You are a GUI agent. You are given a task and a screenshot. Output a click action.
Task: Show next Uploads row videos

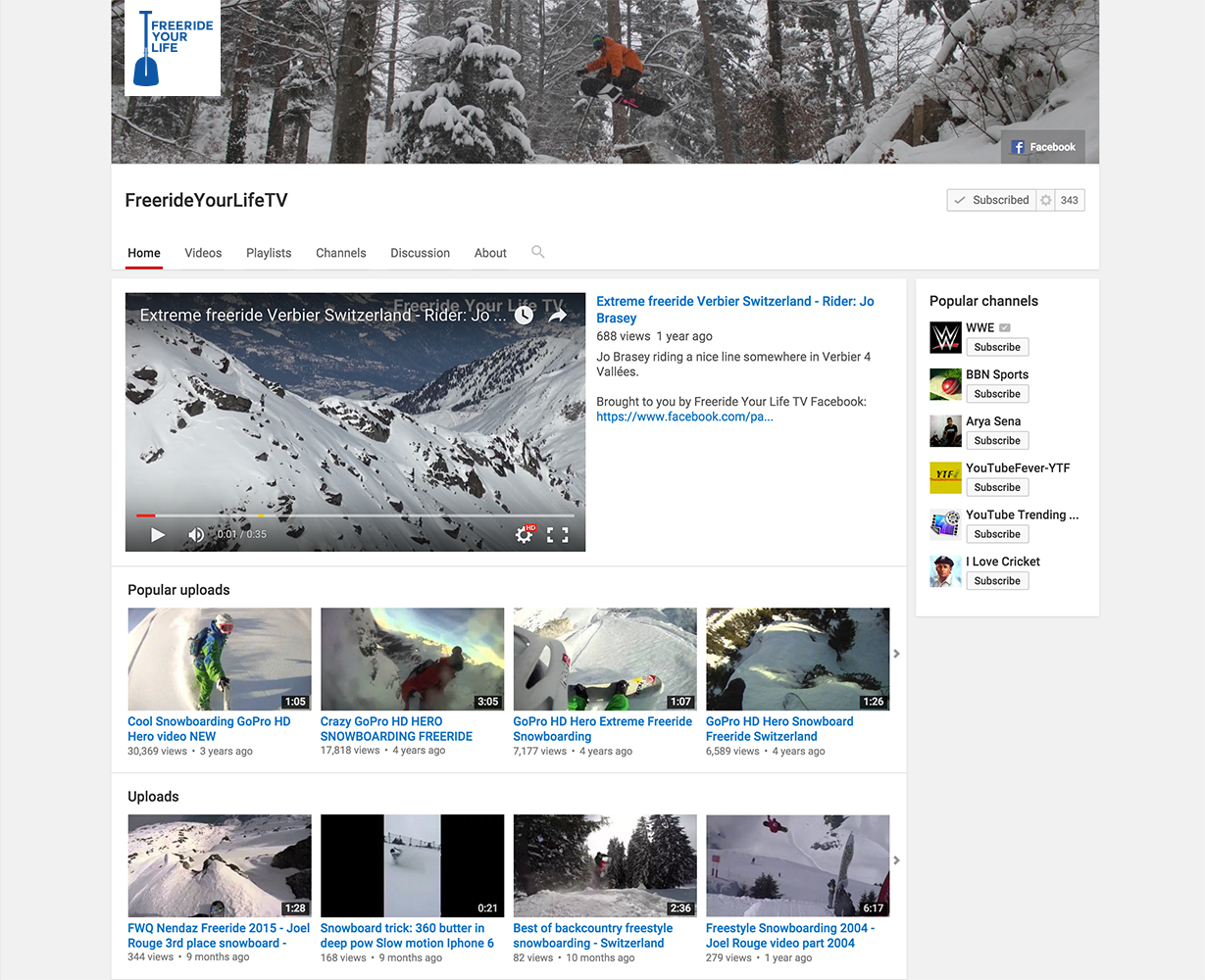tap(896, 860)
